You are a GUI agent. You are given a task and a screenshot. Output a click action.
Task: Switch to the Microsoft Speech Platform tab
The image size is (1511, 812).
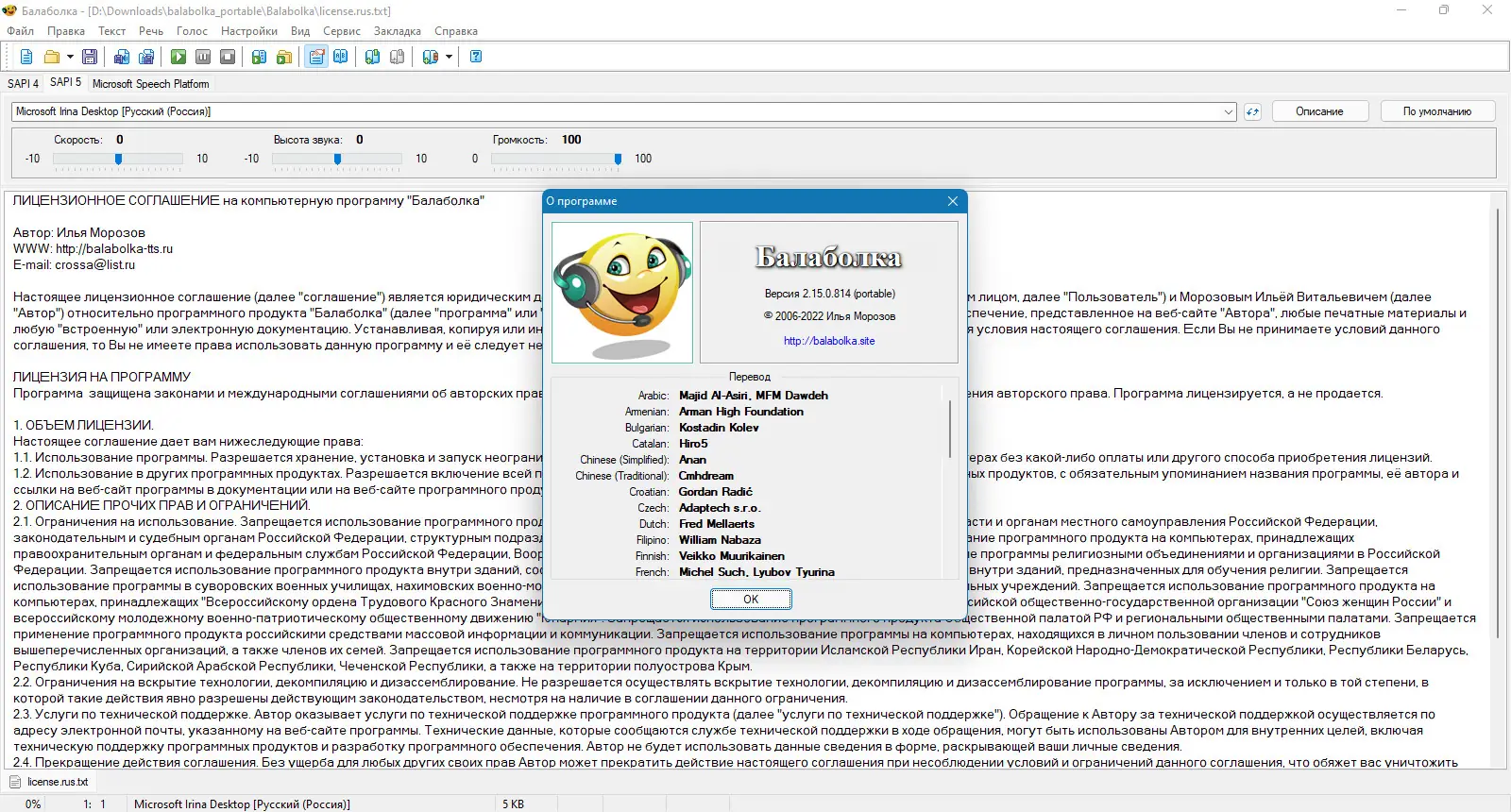[151, 84]
